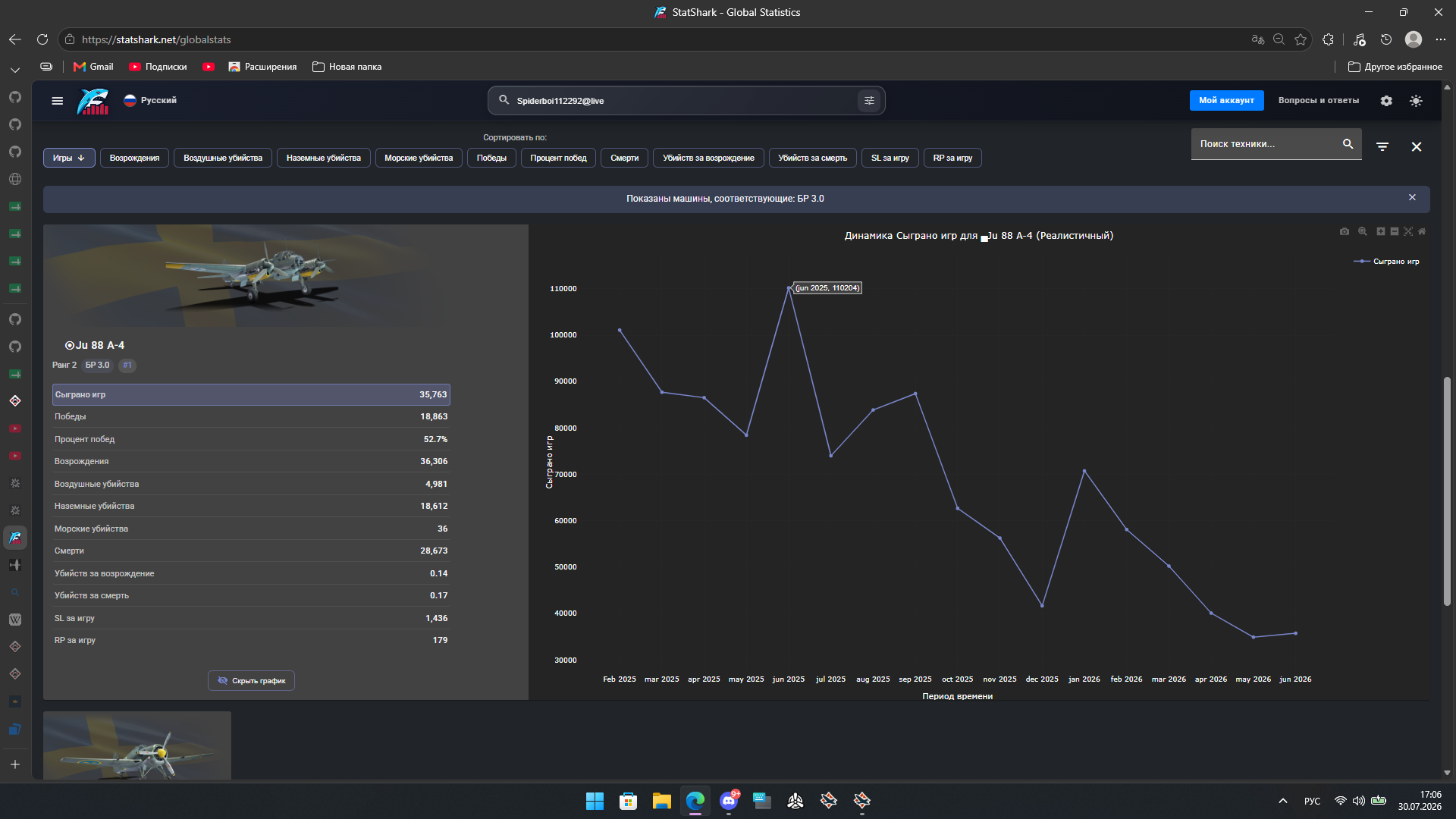
Task: Toggle light theme with sun icon
Action: coord(1416,101)
